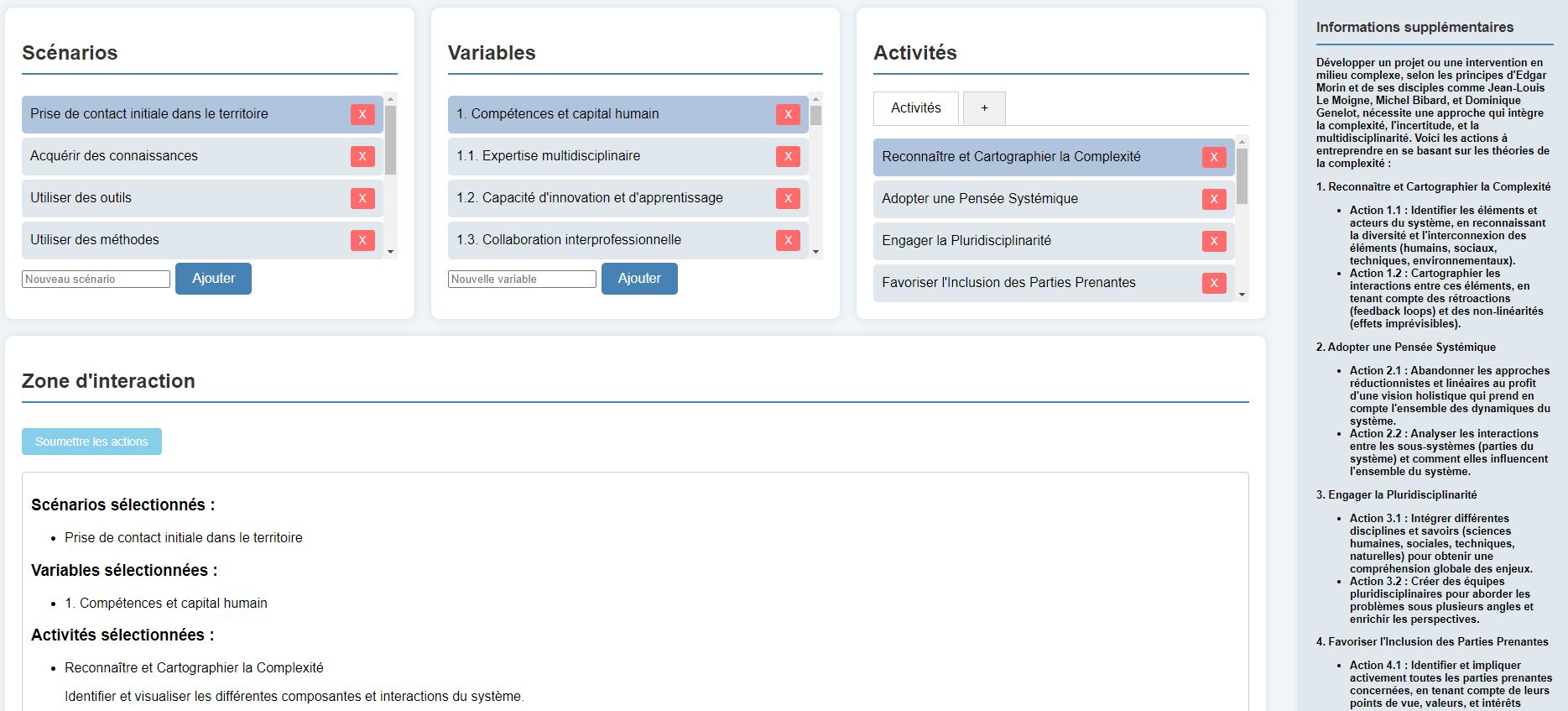Remove variable '1.1. Expertise multidisciplinaire'
The height and width of the screenshot is (711, 1568).
point(788,156)
